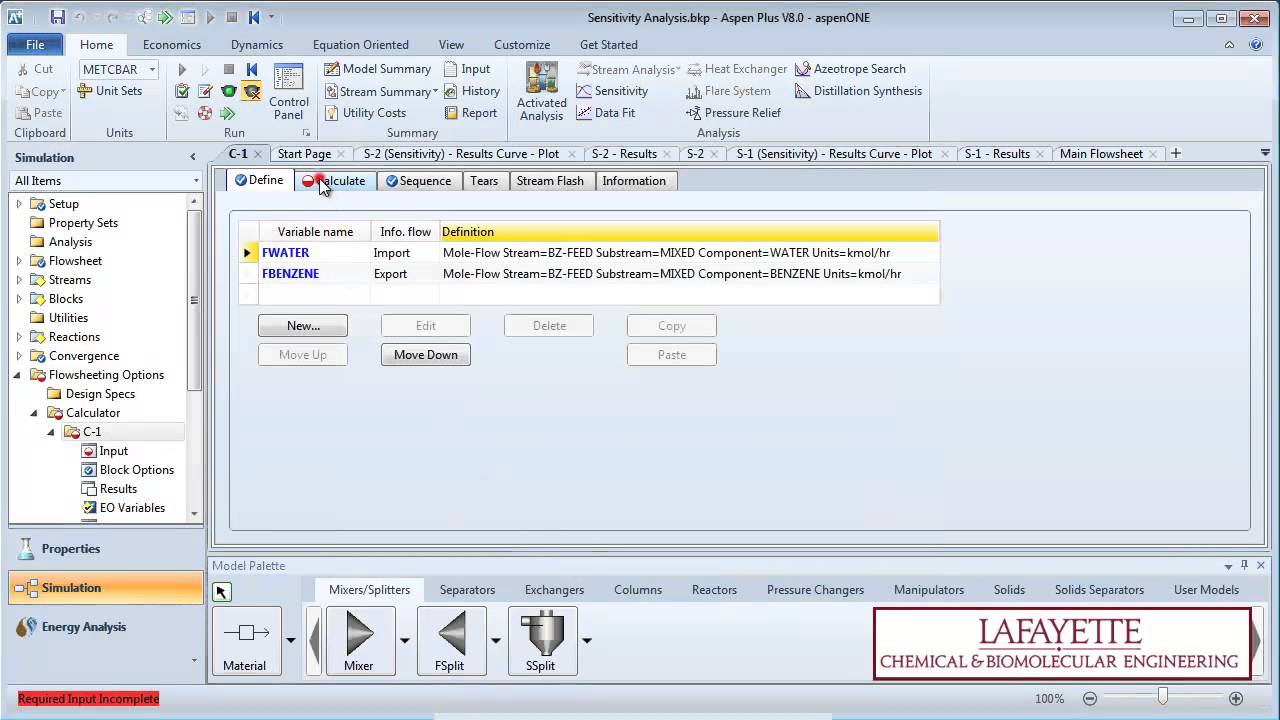The image size is (1280, 720).
Task: Select the Reactors palette tab
Action: pos(714,590)
